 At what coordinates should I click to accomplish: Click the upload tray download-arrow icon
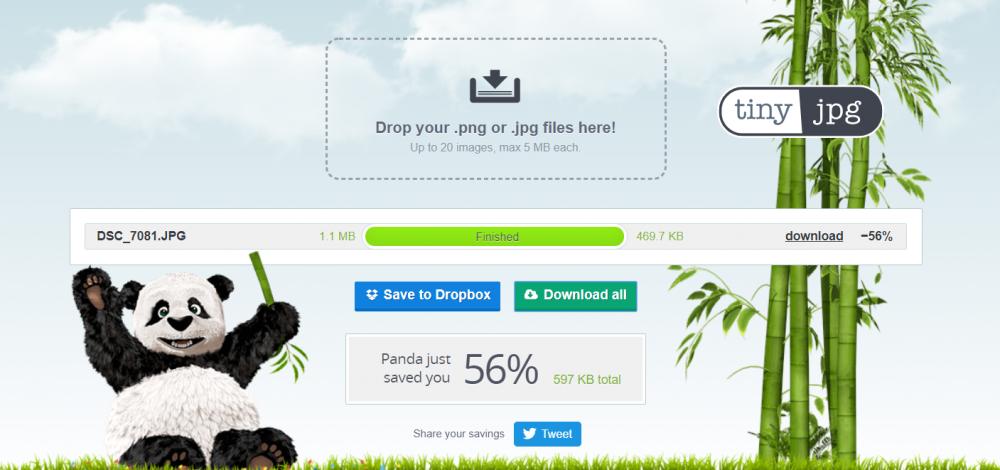click(x=495, y=86)
